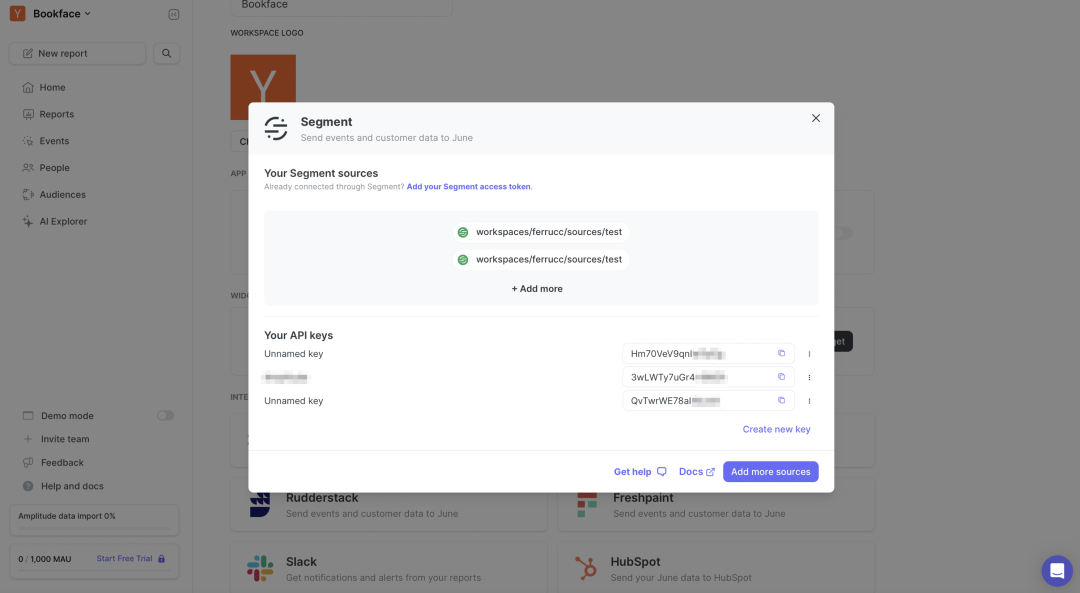Collapse the sidebar panel

tap(174, 14)
